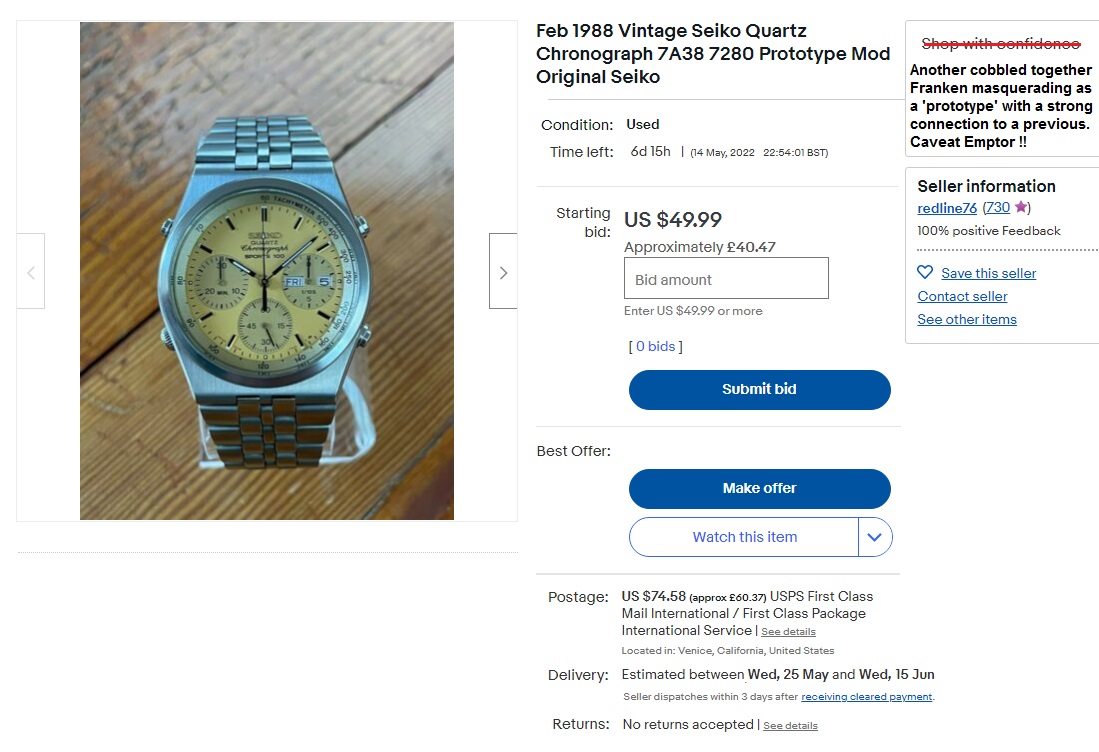Click the purple star next to the feedback score
Viewport: 1099px width, 752px height.
(1021, 207)
